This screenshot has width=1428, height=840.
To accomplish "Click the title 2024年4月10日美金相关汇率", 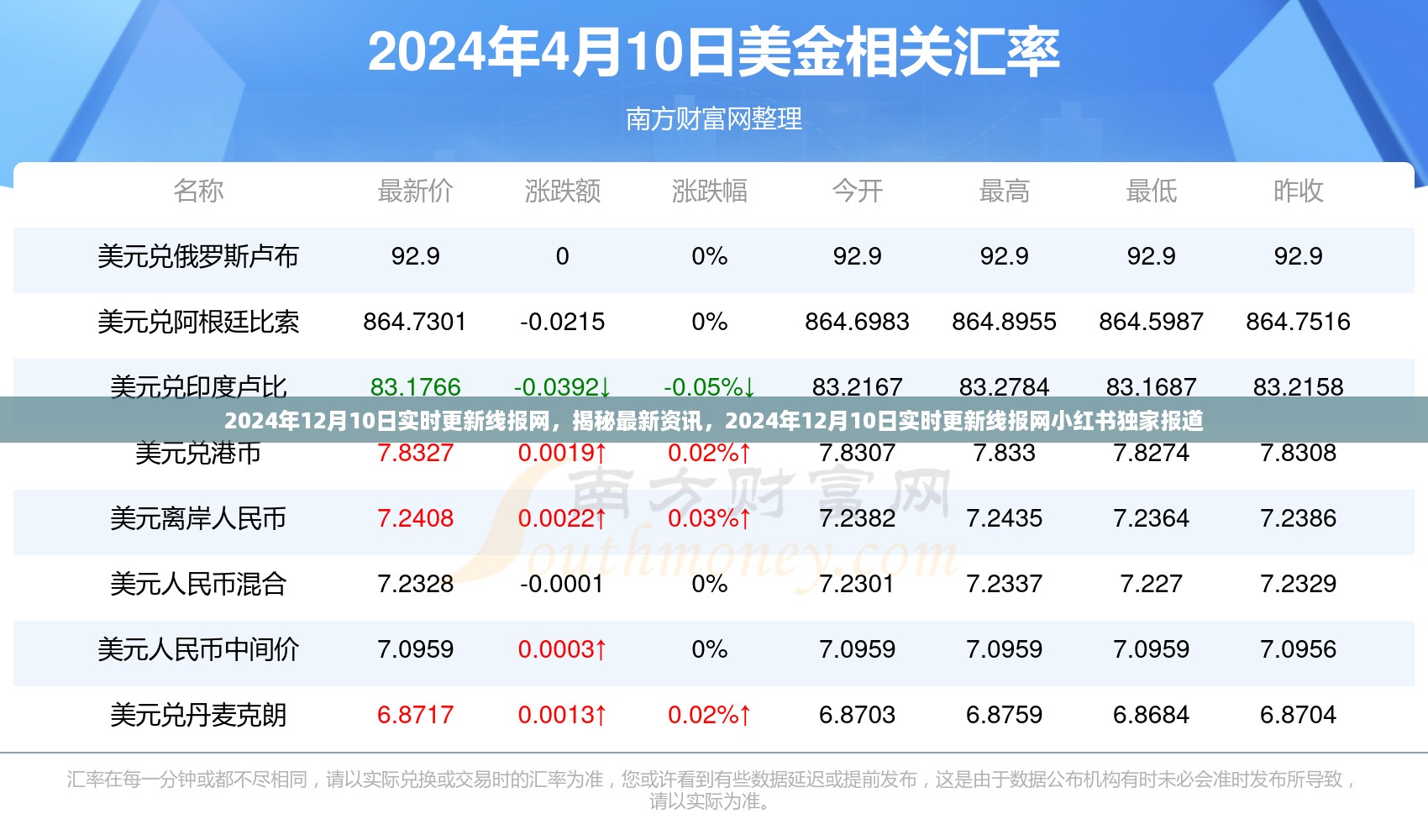I will pyautogui.click(x=713, y=52).
